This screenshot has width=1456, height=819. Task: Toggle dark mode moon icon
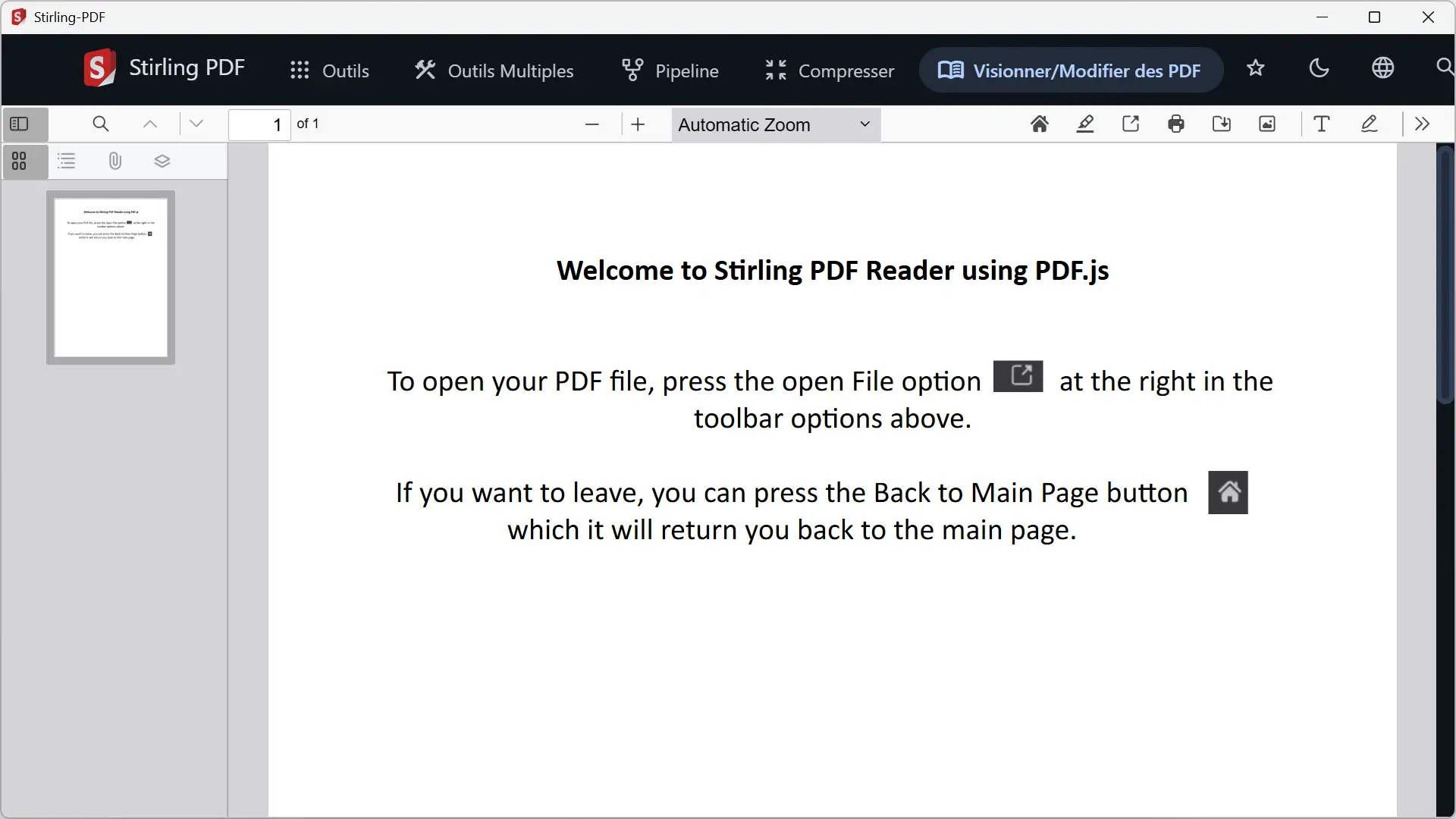click(x=1319, y=68)
